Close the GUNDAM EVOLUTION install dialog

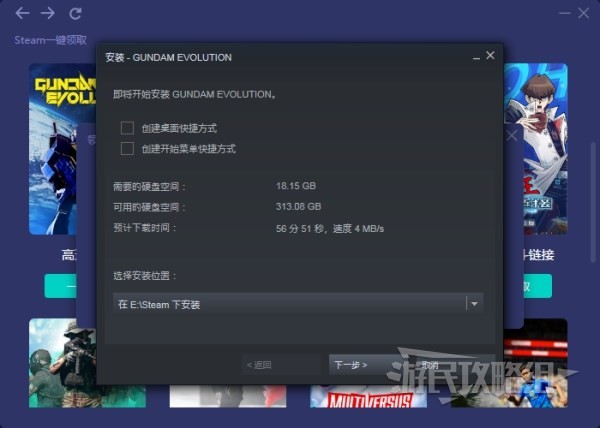pyautogui.click(x=490, y=55)
